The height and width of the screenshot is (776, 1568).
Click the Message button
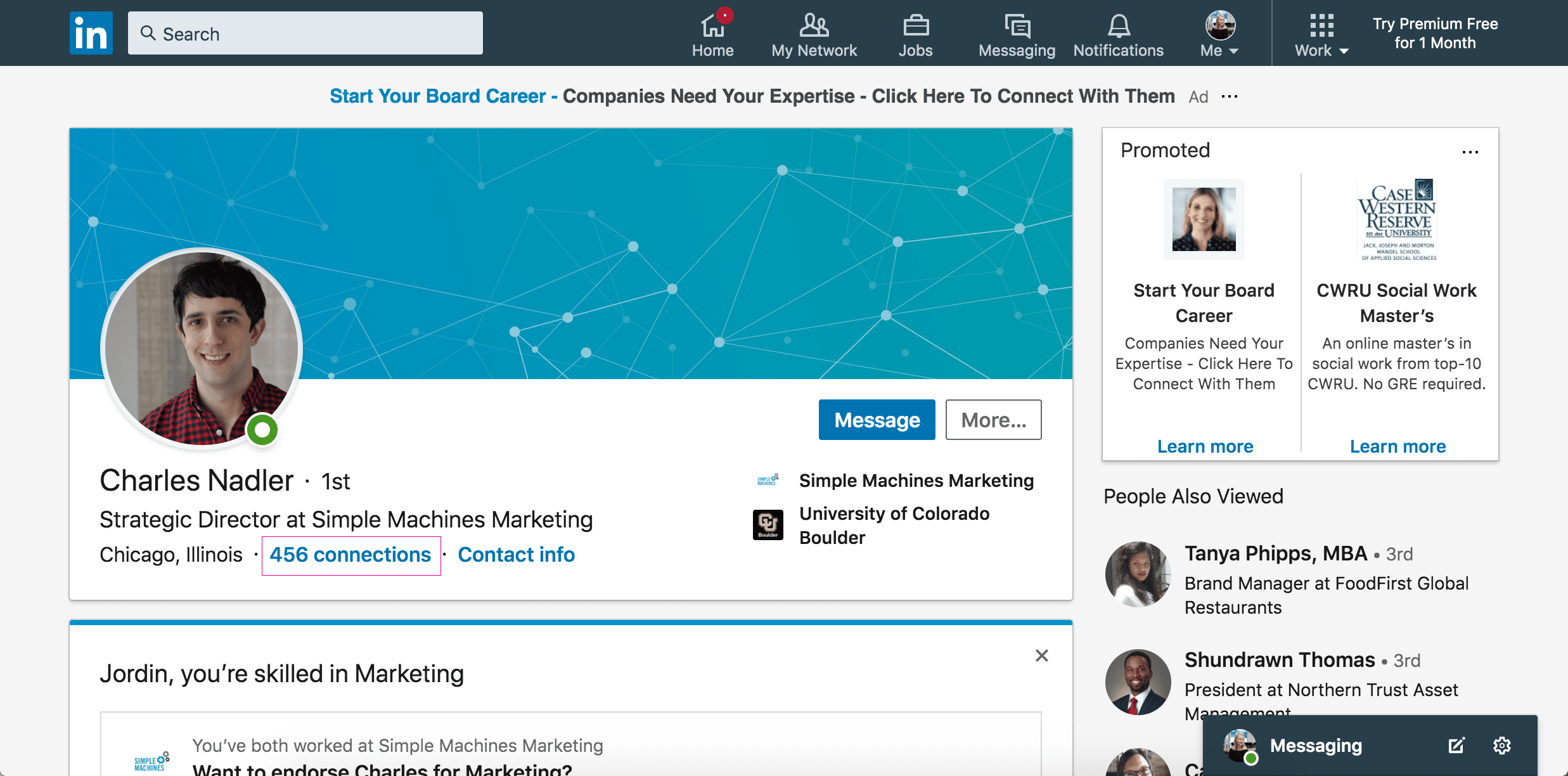pos(877,420)
